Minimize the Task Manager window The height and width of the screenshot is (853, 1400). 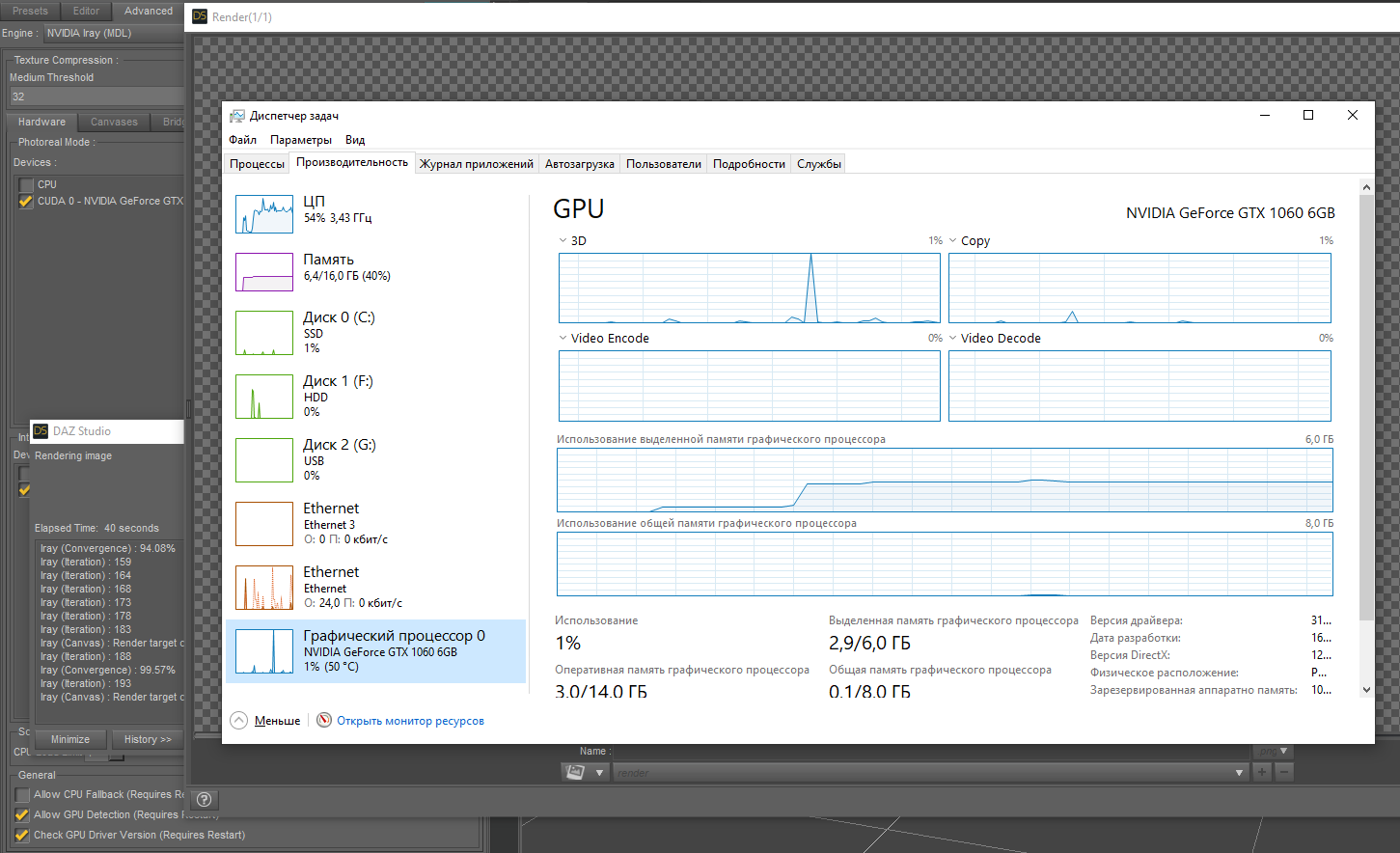pos(1265,115)
